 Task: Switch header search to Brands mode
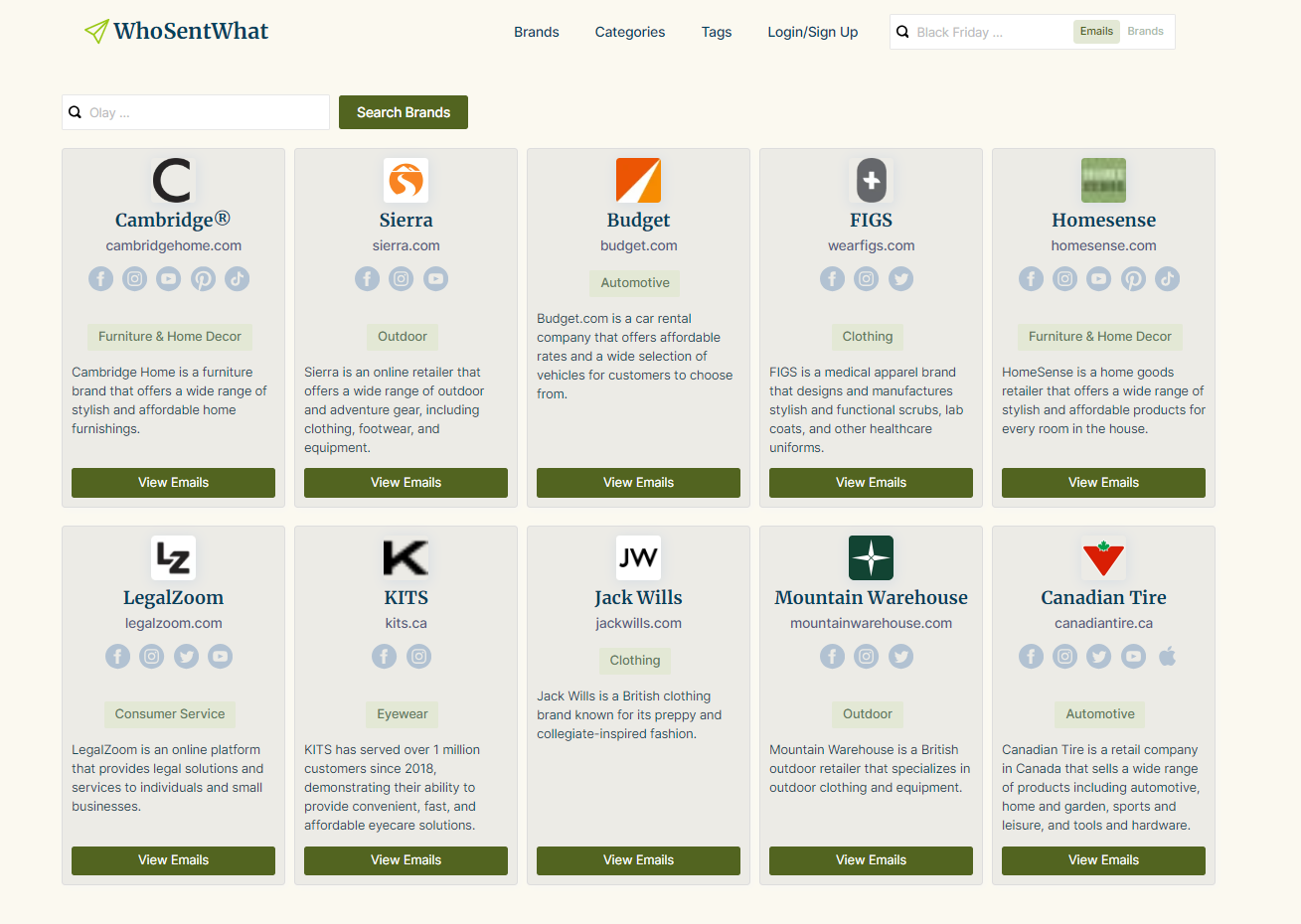pos(1145,32)
